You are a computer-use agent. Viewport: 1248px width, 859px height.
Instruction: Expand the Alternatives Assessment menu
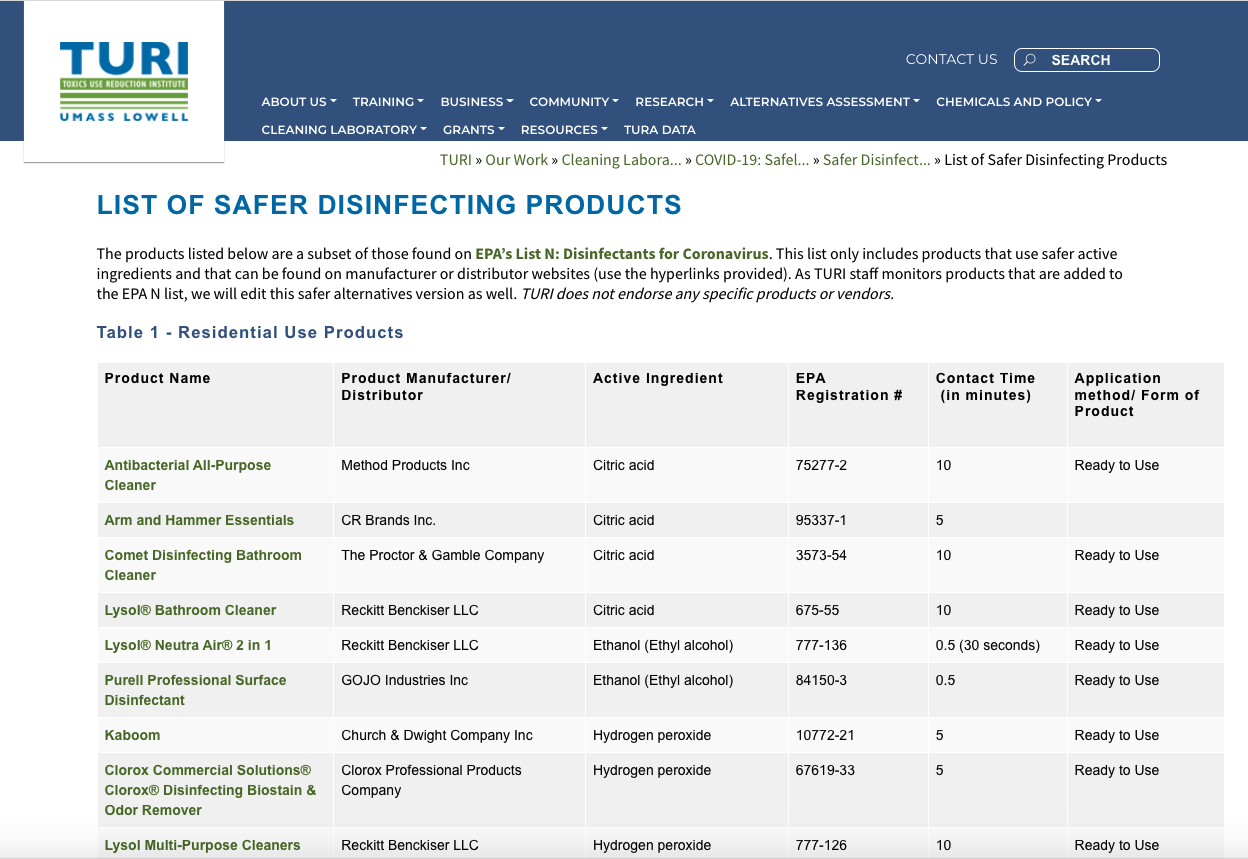(825, 101)
